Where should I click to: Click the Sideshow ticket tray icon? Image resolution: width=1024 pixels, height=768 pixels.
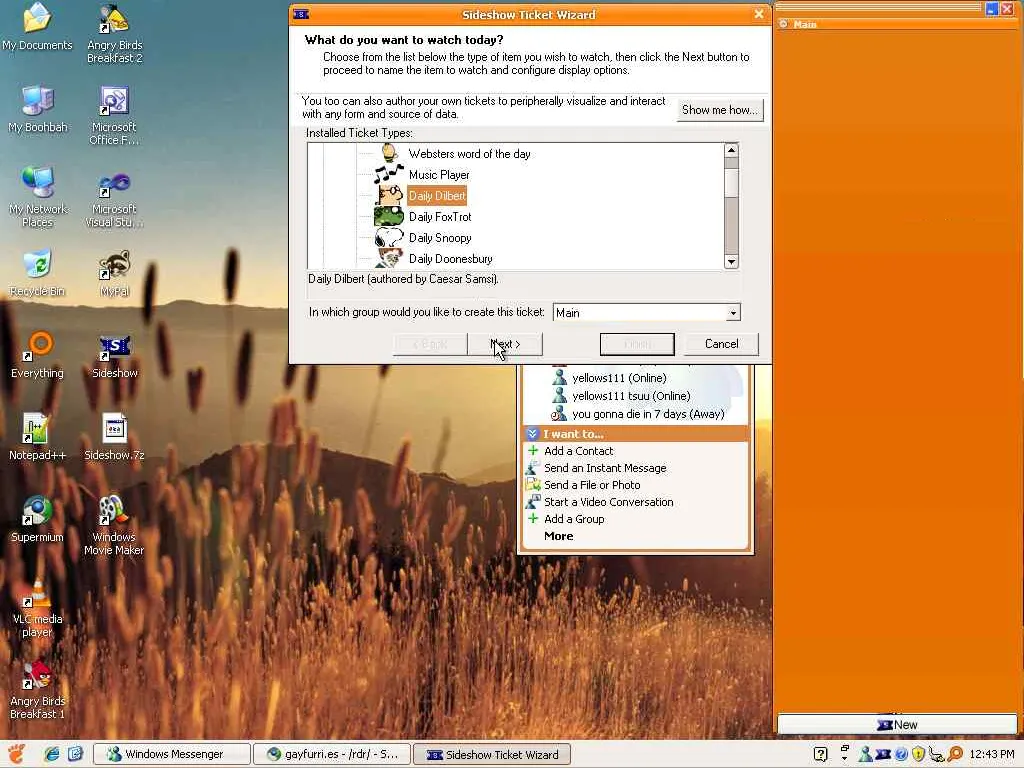coord(883,754)
